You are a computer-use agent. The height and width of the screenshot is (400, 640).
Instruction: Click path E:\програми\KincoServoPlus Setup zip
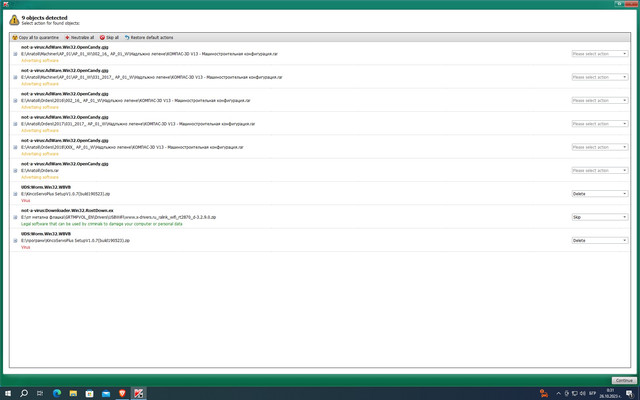tap(76, 240)
